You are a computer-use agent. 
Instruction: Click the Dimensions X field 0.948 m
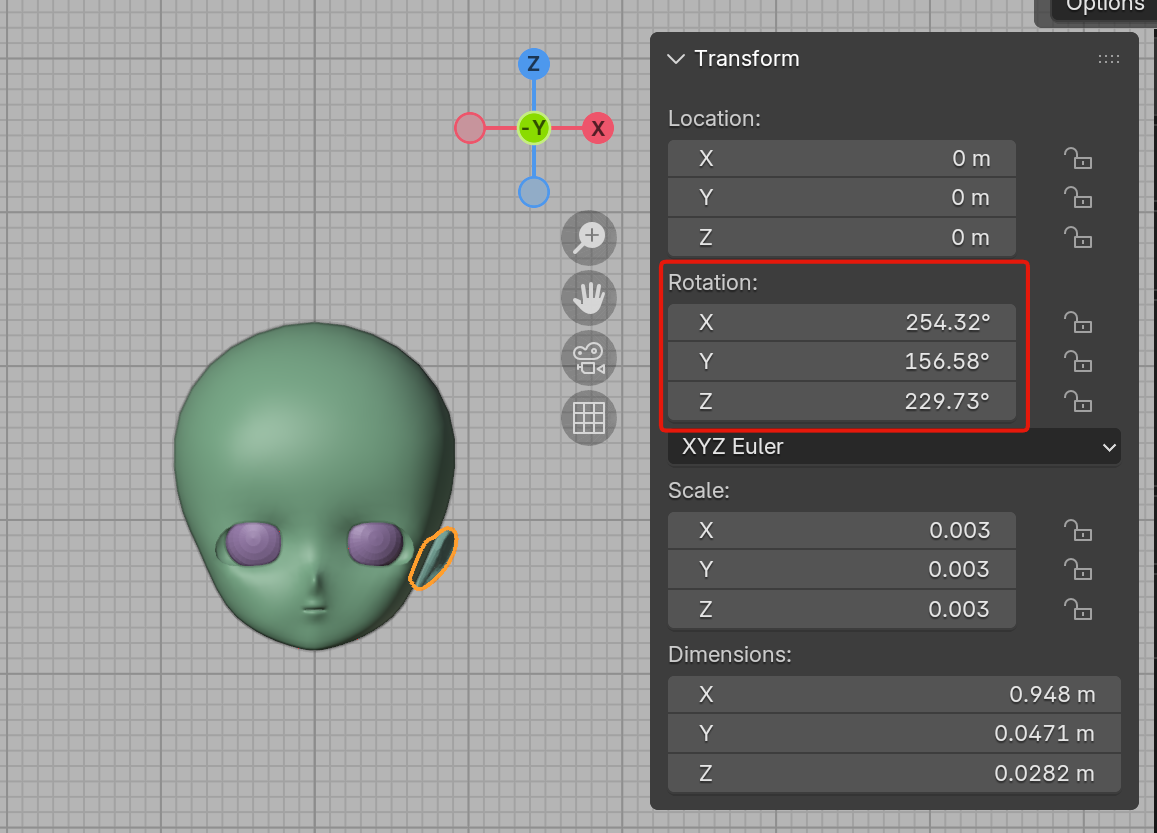[893, 694]
